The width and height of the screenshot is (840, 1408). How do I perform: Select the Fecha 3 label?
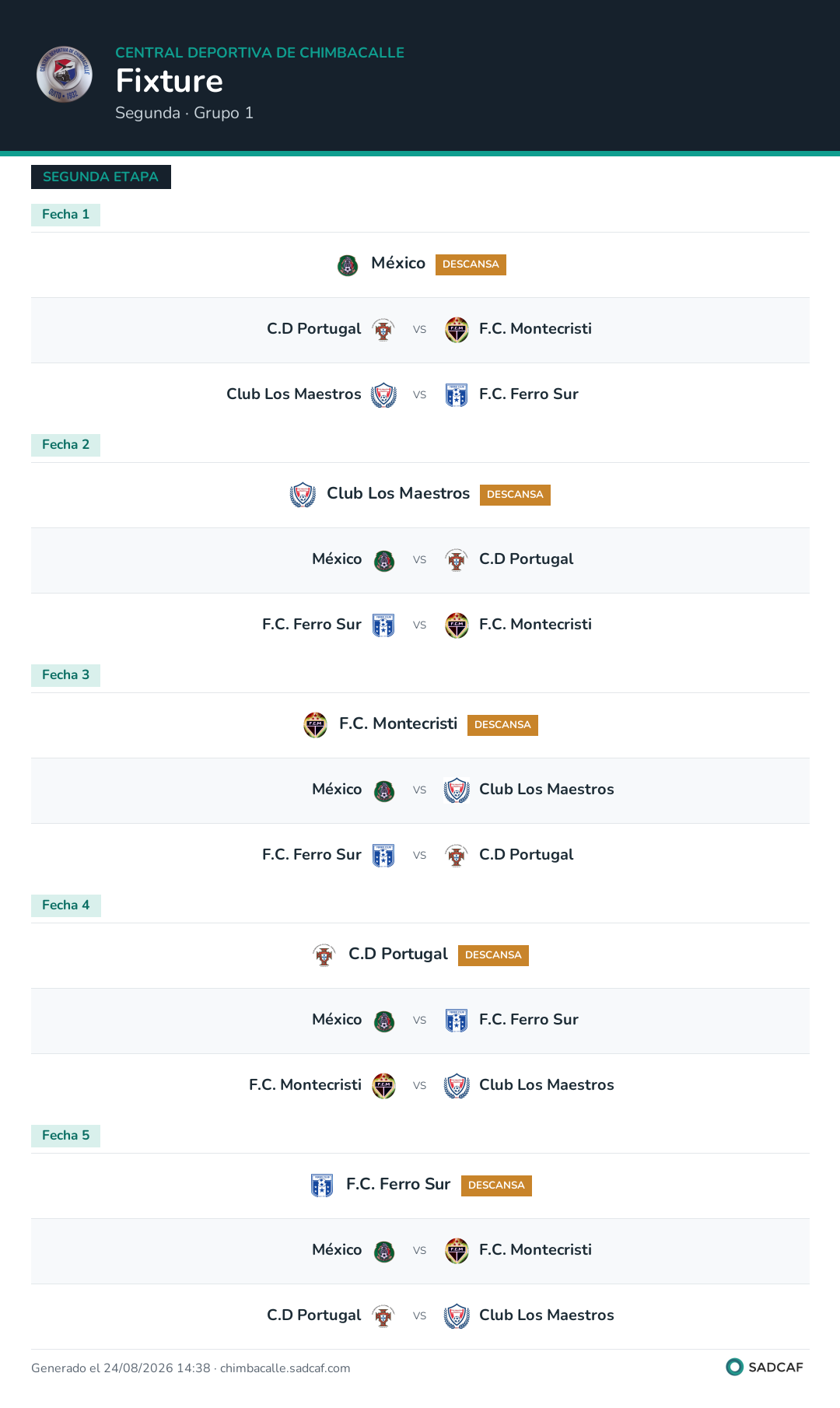pyautogui.click(x=65, y=675)
